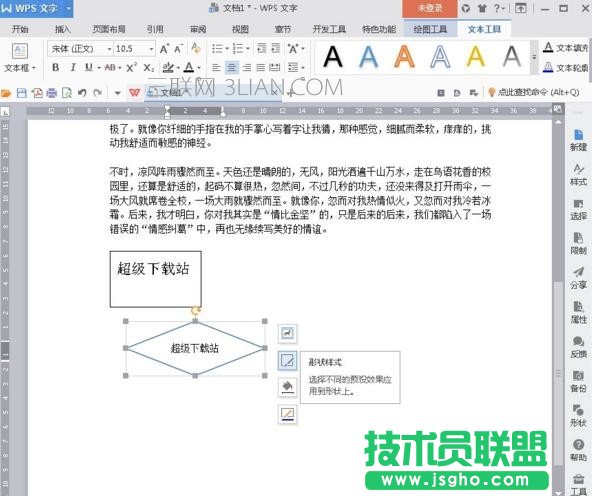This screenshot has height=496, width=592.
Task: Click the export PDF icon
Action: pos(37,92)
